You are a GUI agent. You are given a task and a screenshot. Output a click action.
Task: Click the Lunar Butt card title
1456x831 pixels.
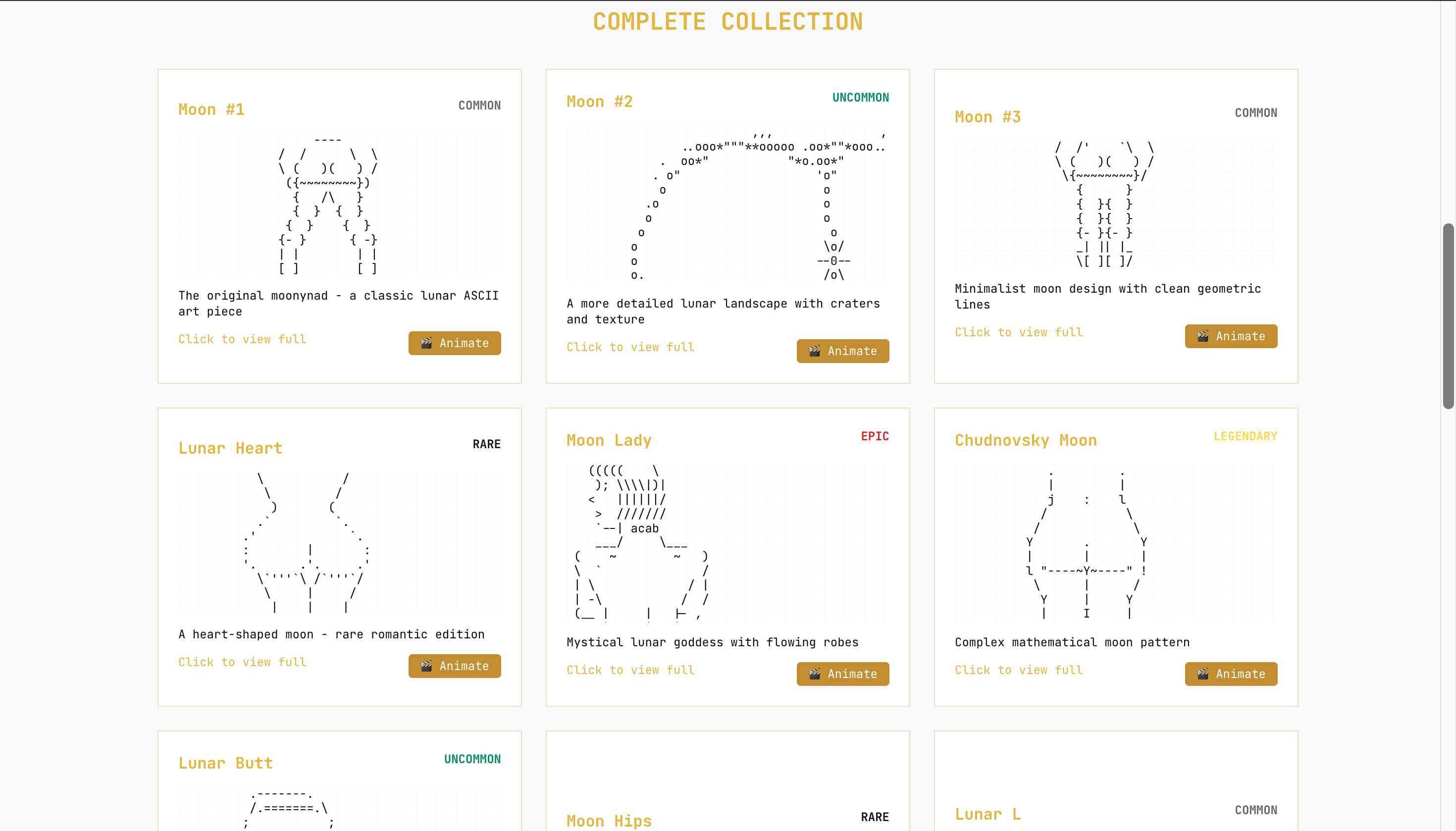click(225, 763)
